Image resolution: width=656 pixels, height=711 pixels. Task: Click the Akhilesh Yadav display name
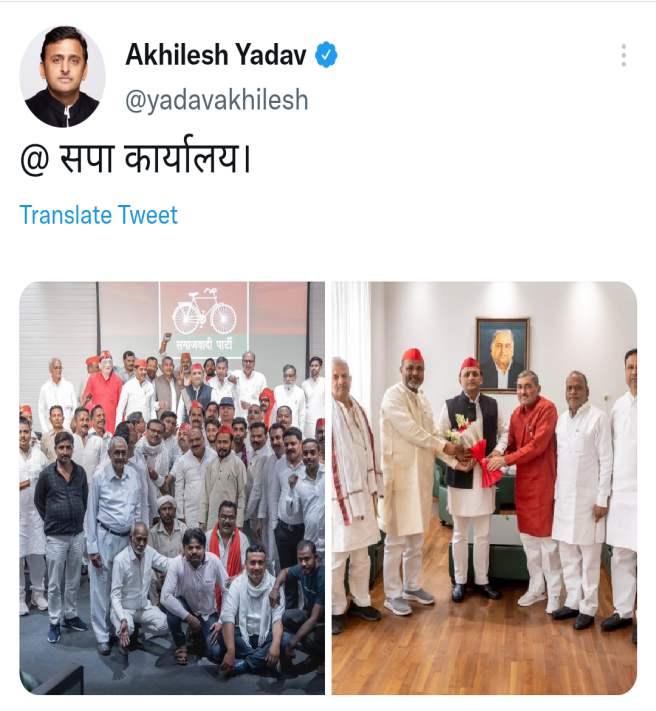(216, 54)
